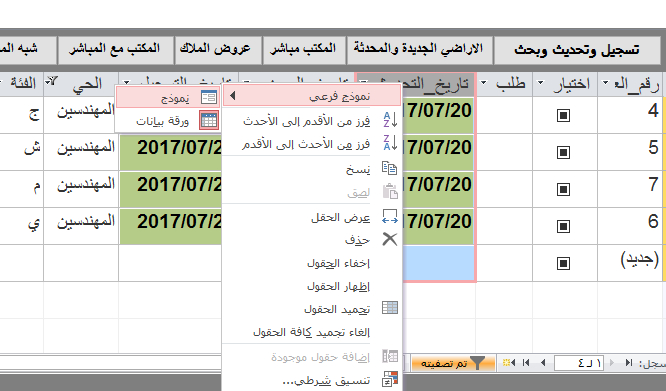The width and height of the screenshot is (666, 391).
Task: Open تسجيل وتحديث وبحث tab button
Action: [x=578, y=50]
